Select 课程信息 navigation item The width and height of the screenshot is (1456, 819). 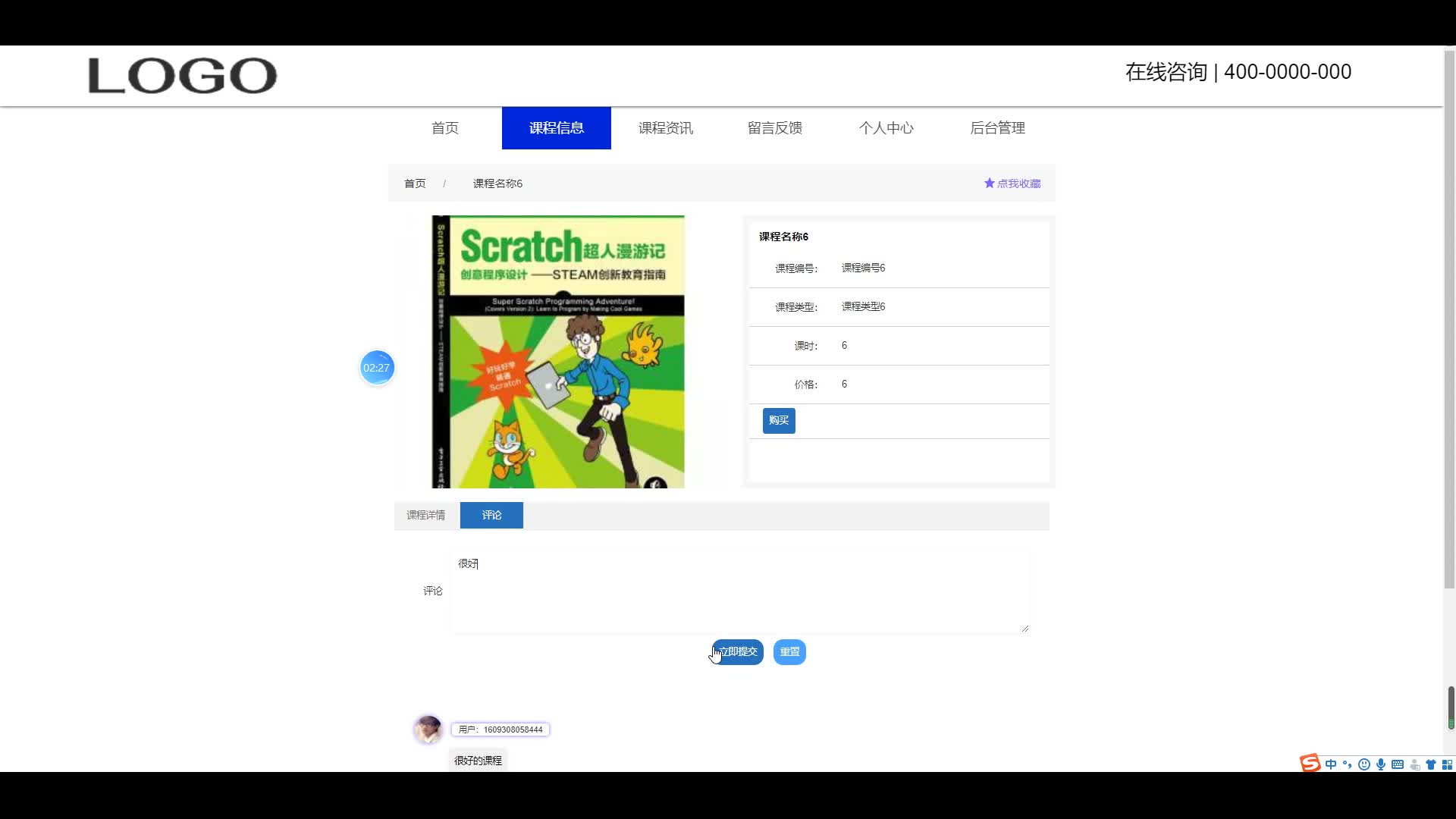click(x=557, y=128)
